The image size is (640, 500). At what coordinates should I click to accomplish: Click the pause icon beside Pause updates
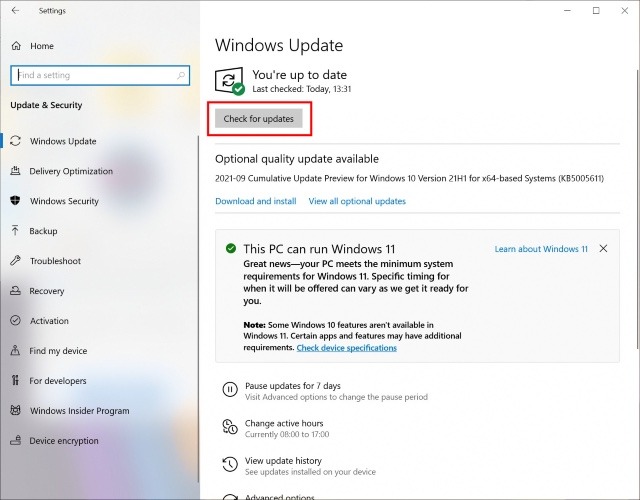[x=230, y=389]
